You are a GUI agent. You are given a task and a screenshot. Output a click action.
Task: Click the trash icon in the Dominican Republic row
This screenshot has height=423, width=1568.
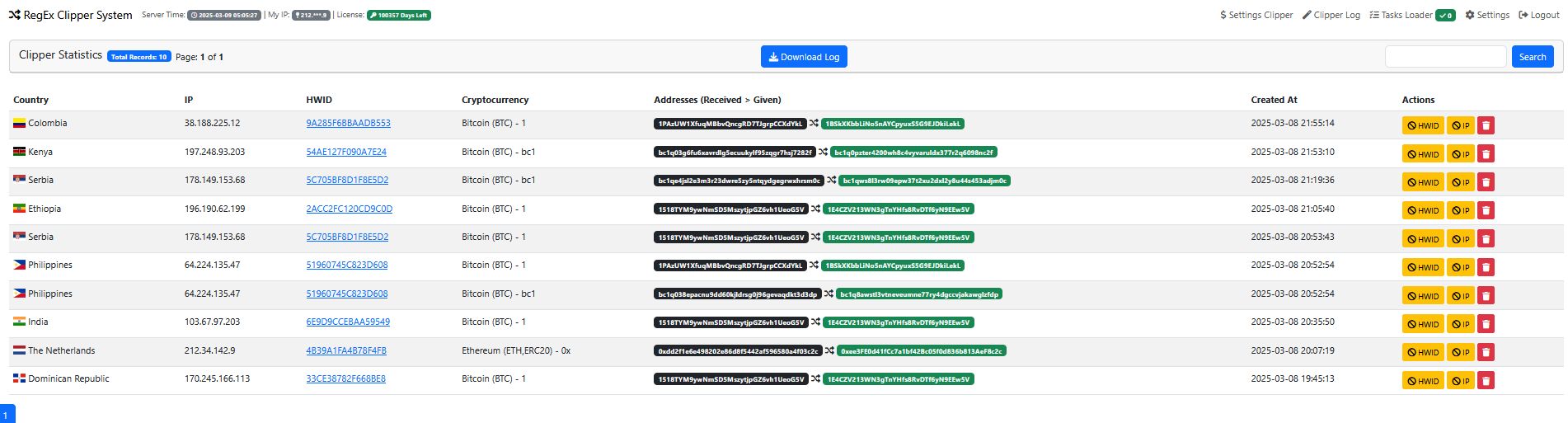tap(1486, 381)
